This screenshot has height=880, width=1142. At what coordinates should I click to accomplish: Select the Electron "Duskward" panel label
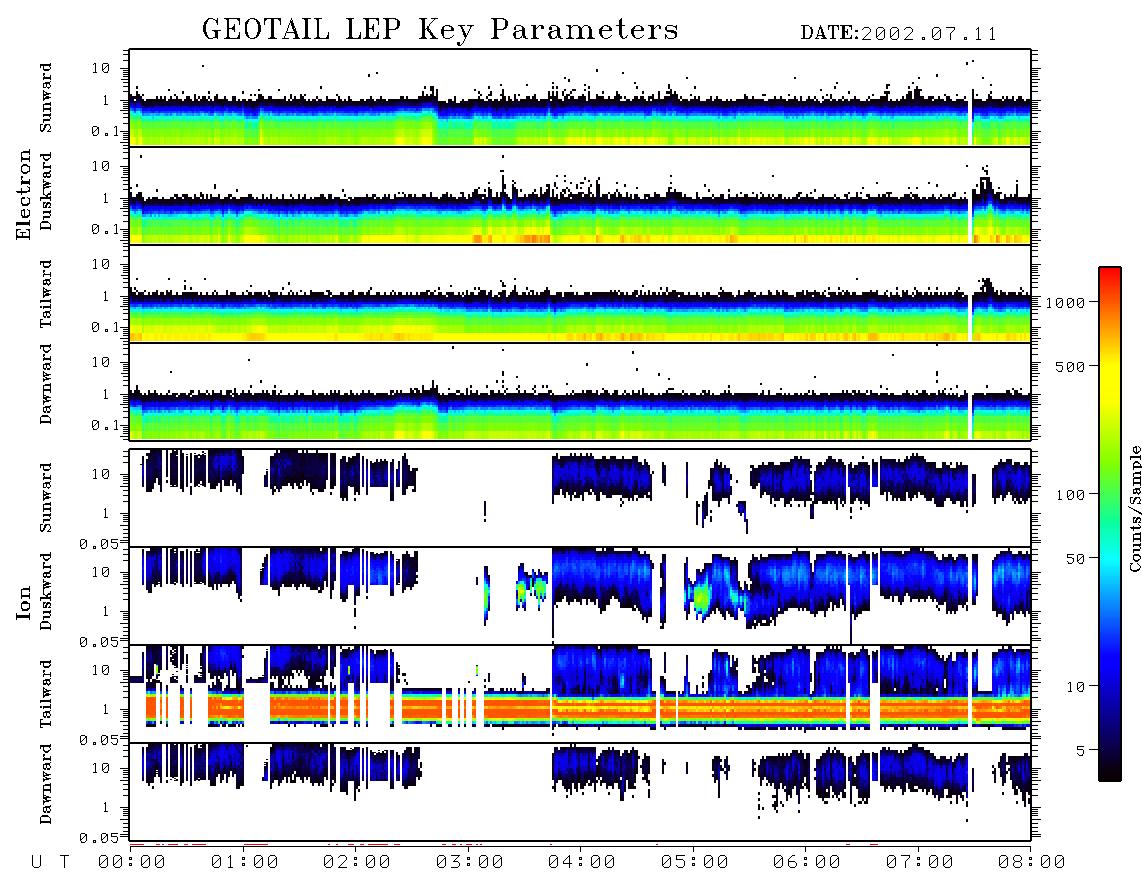click(46, 191)
